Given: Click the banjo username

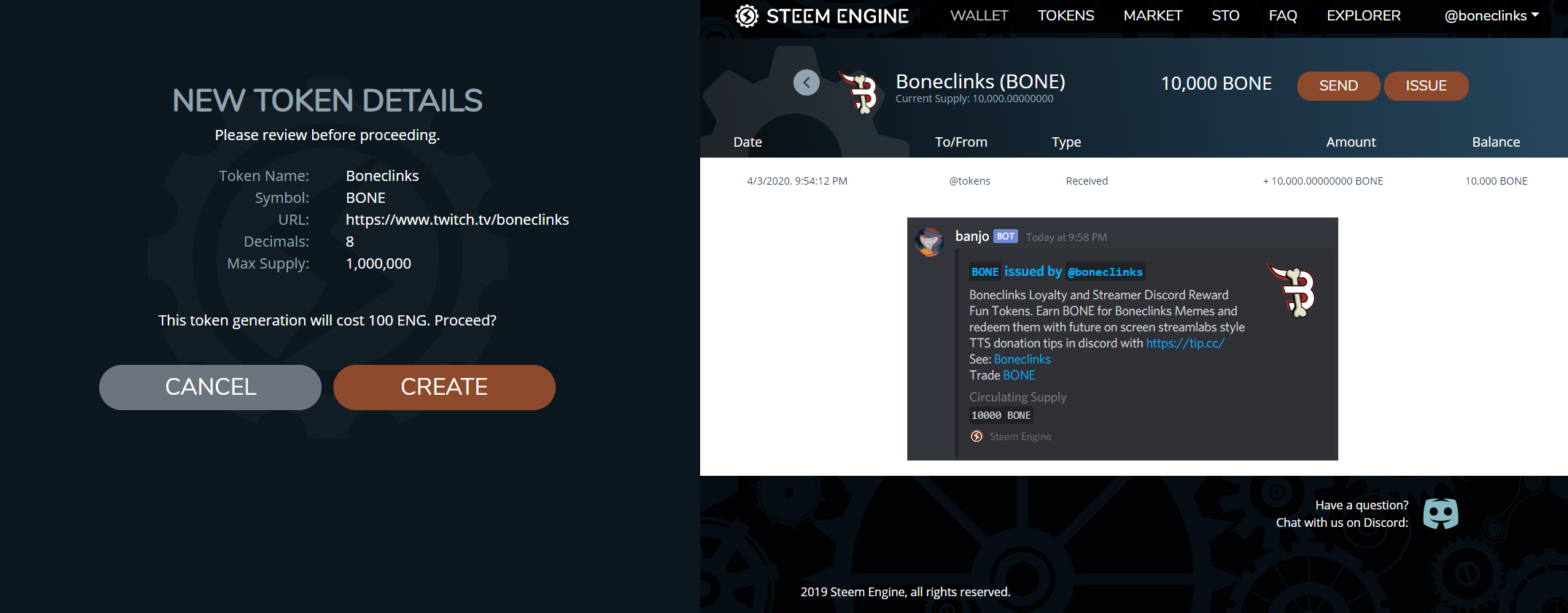Looking at the screenshot, I should [972, 236].
